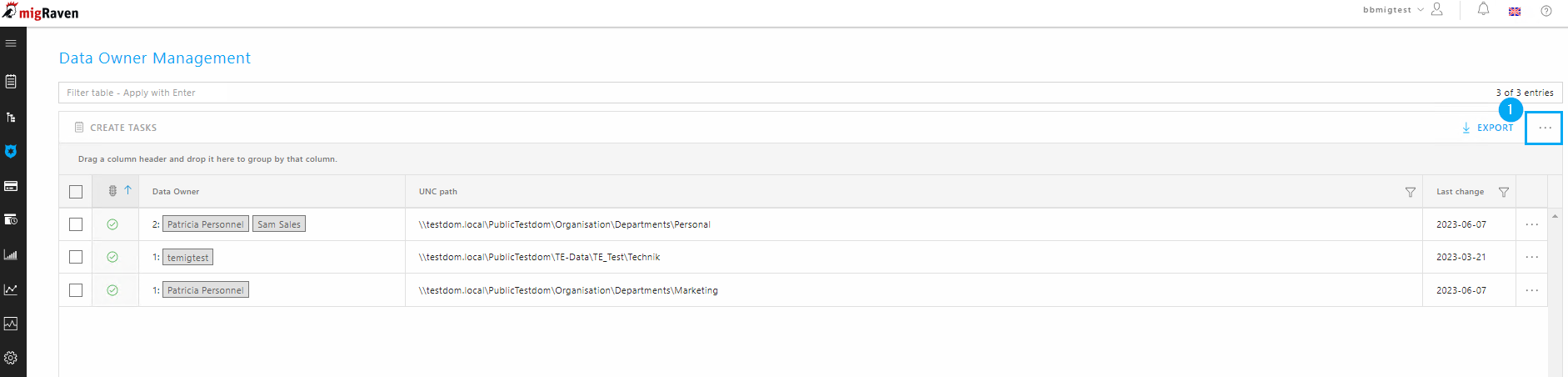Open the Last change column filter
The height and width of the screenshot is (377, 1568).
[1504, 192]
